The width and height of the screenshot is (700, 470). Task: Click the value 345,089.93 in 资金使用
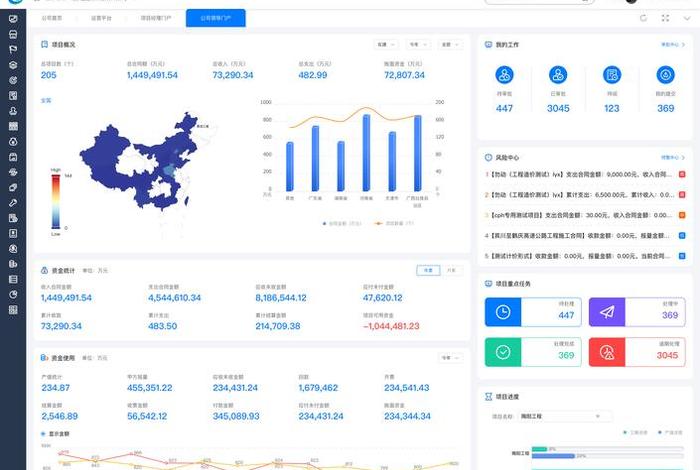[x=236, y=416]
